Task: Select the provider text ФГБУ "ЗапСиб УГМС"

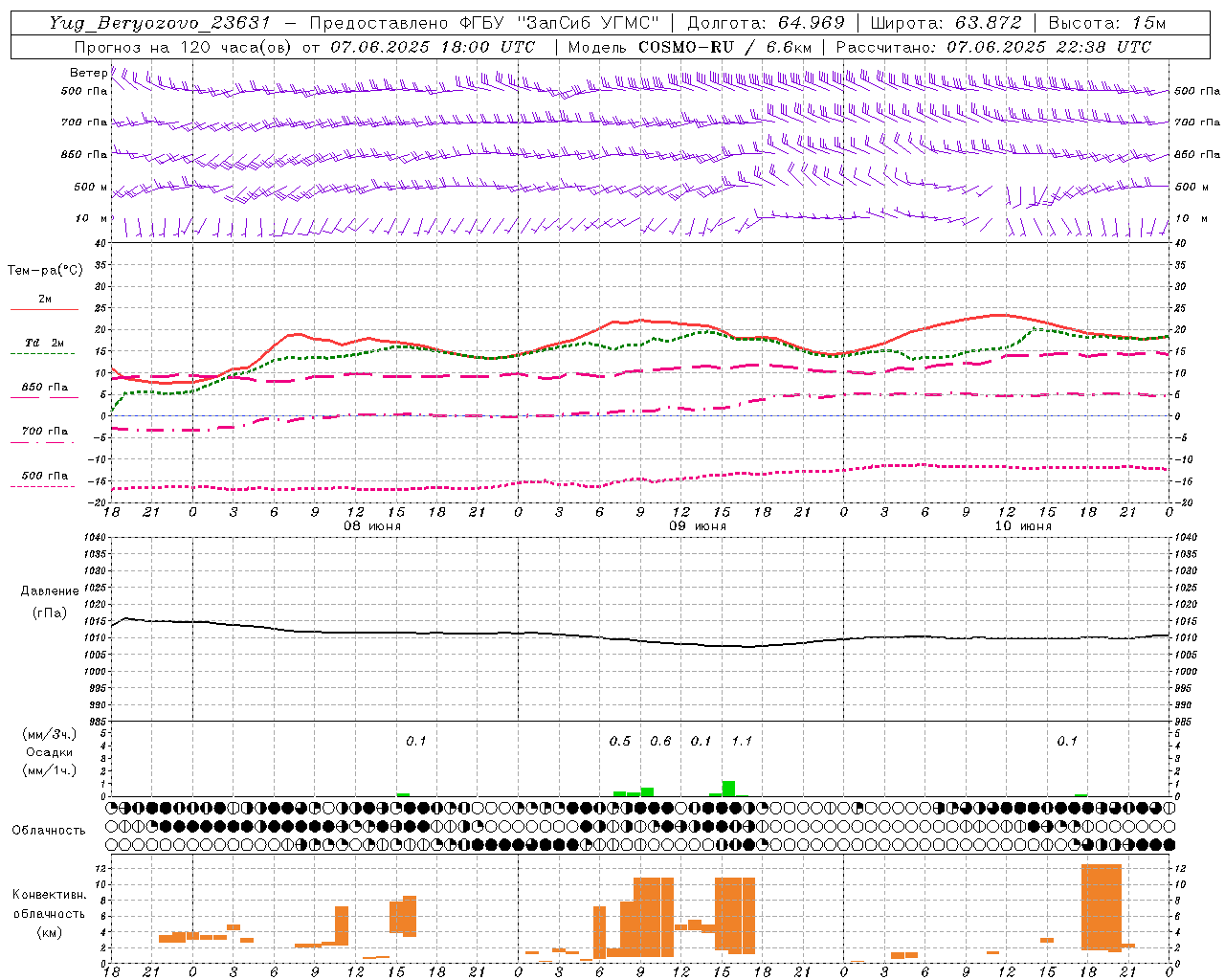Action: click(562, 23)
